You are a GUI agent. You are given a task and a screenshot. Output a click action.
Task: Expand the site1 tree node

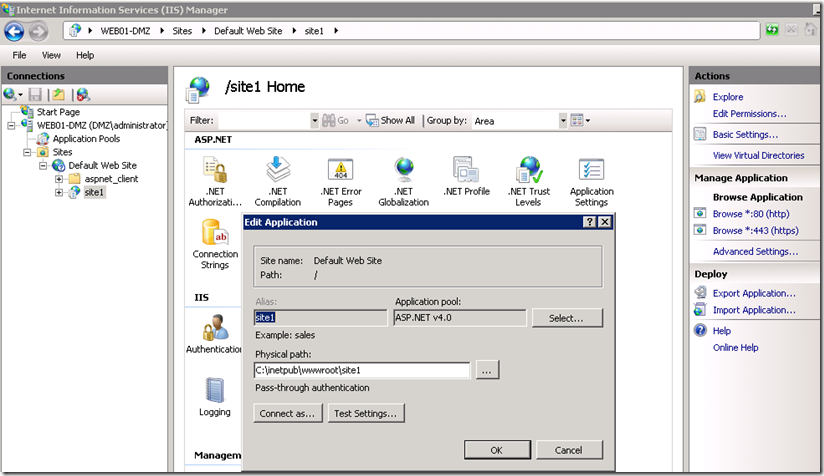point(59,192)
